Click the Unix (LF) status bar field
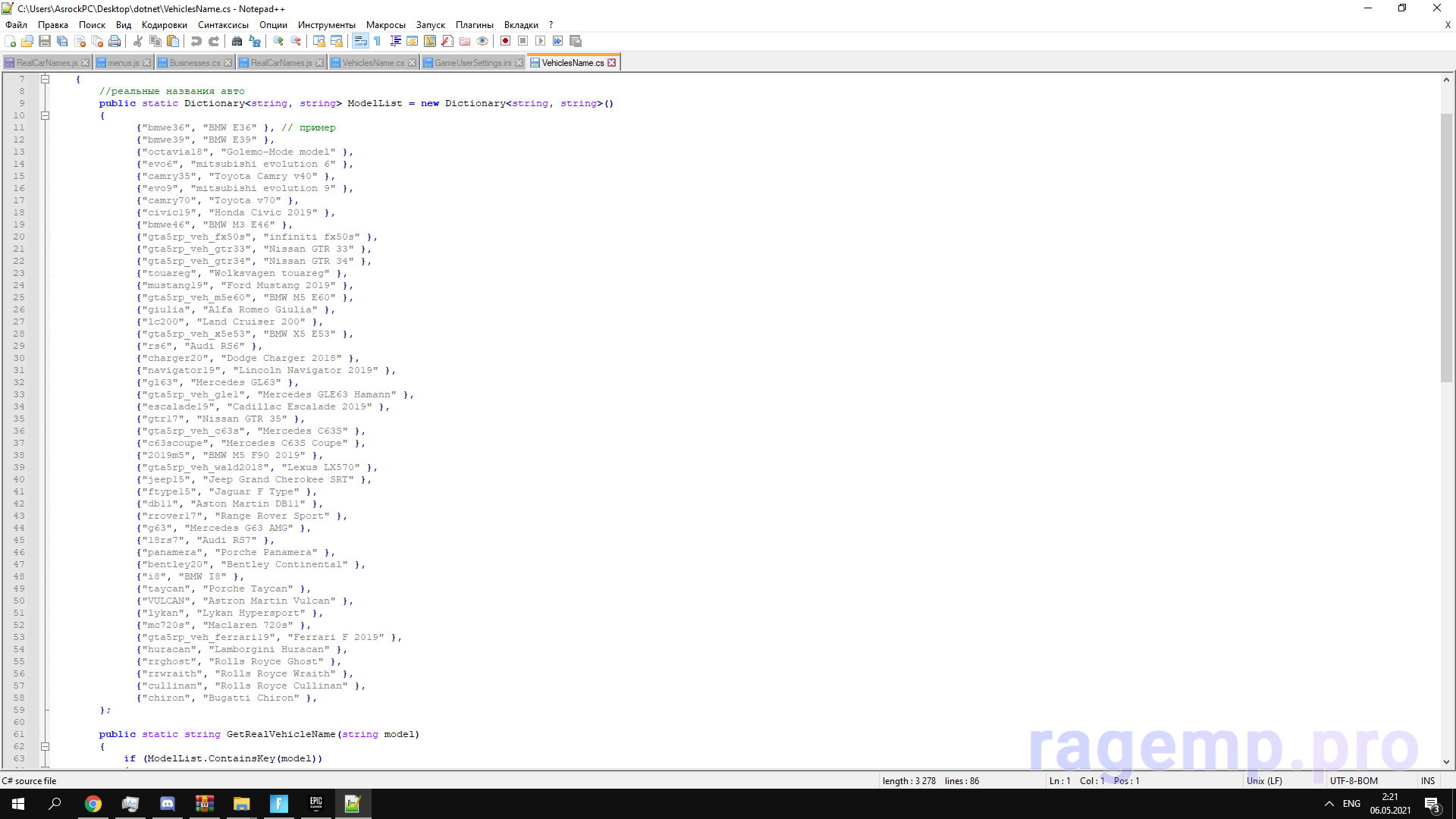1456x819 pixels. coord(1264,781)
